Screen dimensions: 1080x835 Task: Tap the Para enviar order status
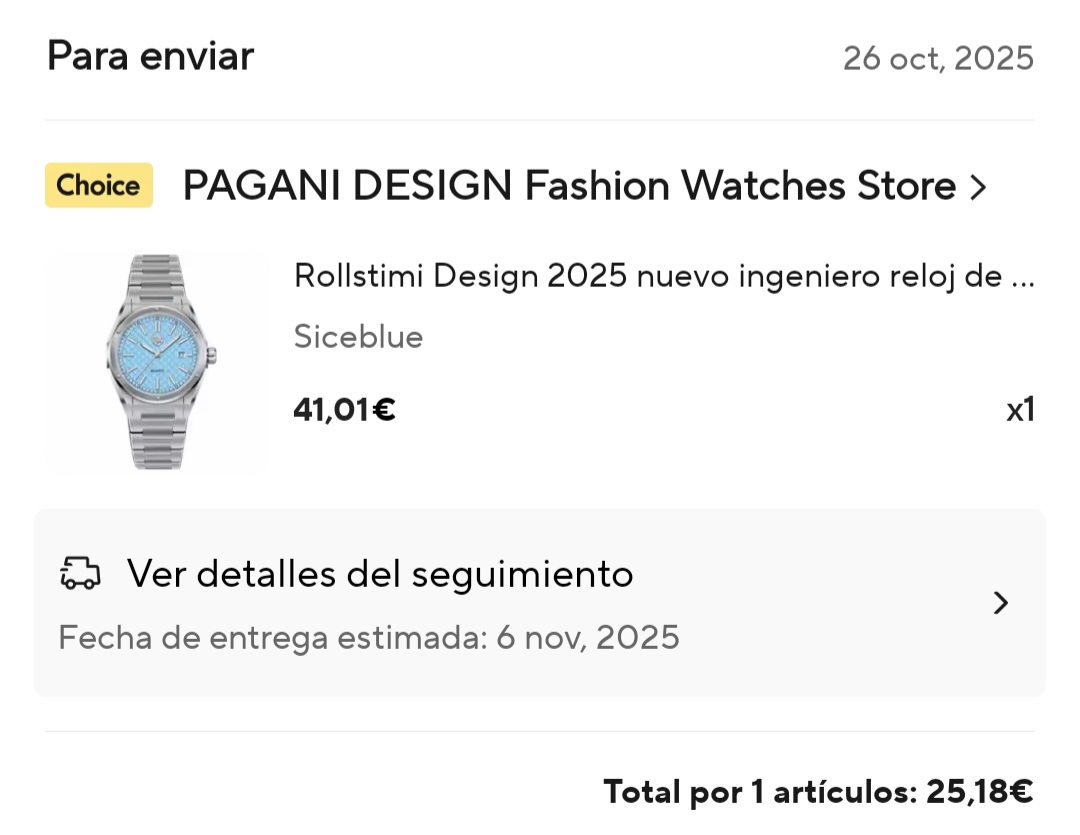pos(150,56)
